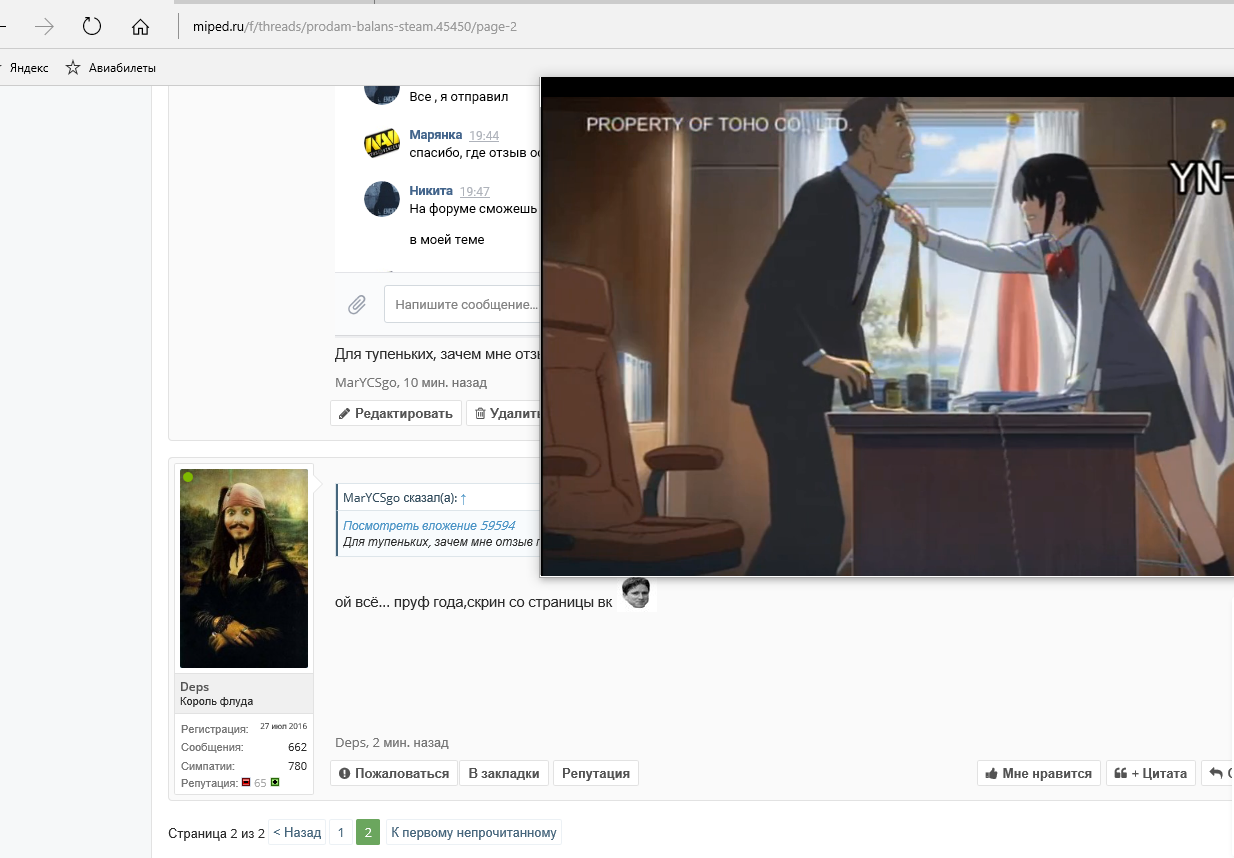Like the post with Мне нравится
Screen dimensions: 1234x858
pos(1039,773)
